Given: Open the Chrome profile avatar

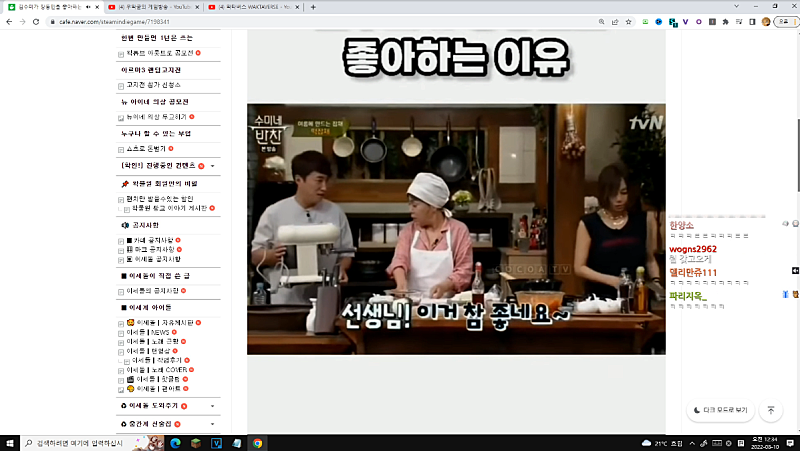Looking at the screenshot, I should tap(765, 22).
